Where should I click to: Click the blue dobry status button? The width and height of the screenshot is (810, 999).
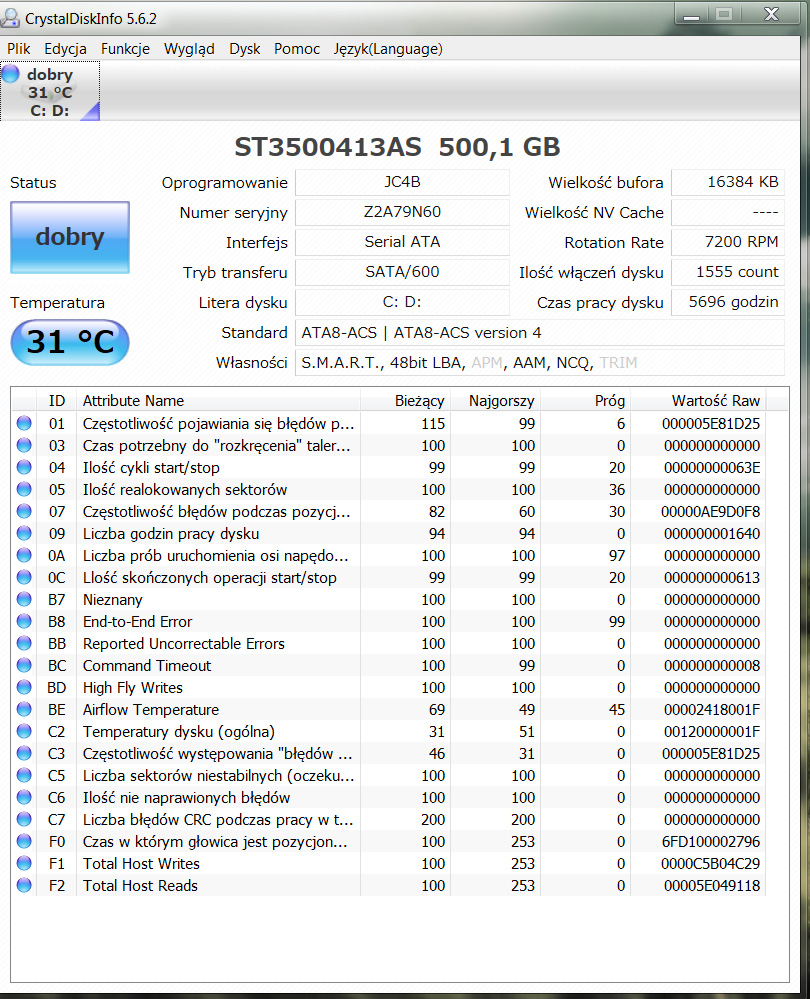(69, 237)
